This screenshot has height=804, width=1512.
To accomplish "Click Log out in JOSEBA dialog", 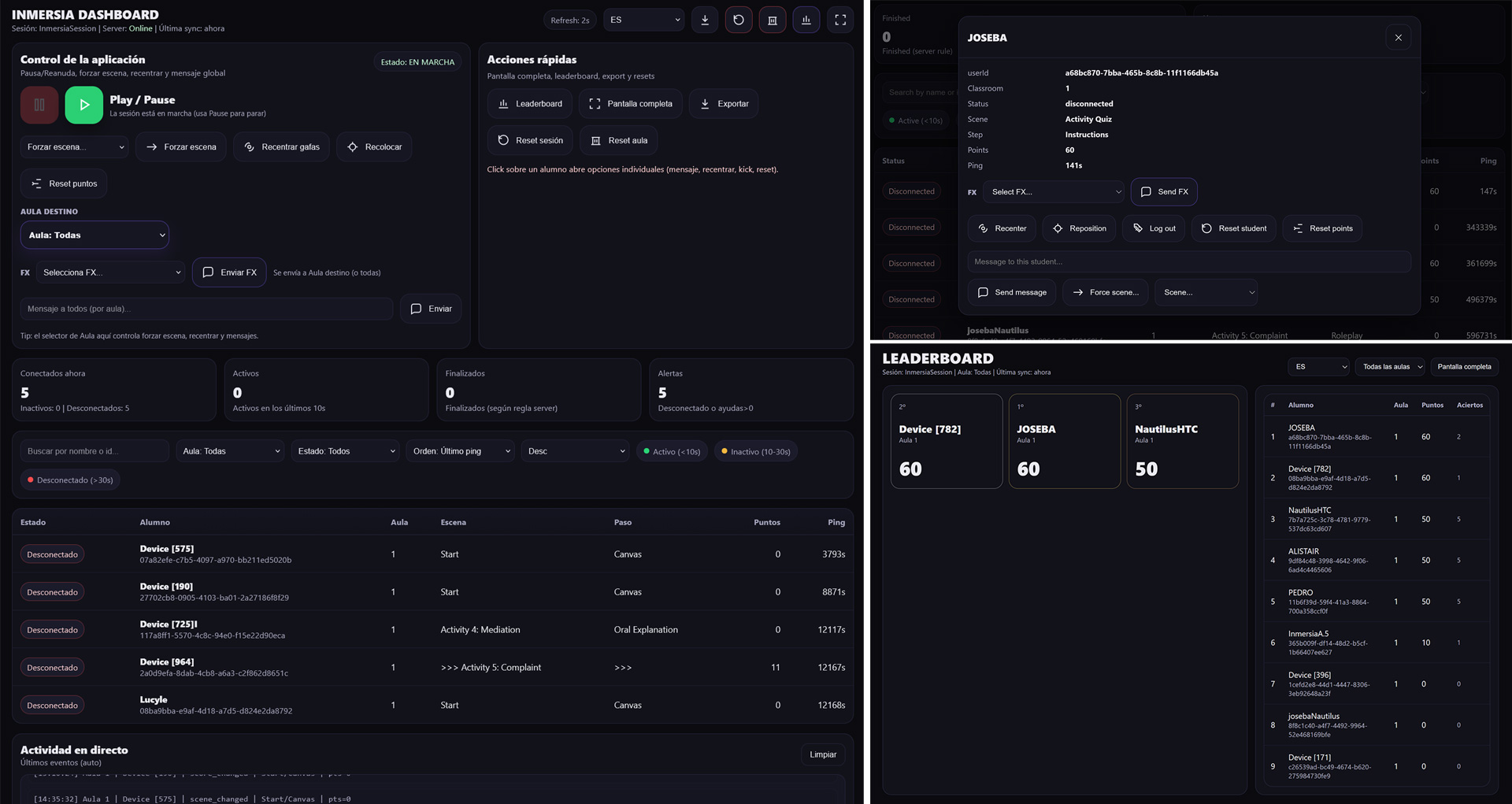I will click(x=1154, y=228).
